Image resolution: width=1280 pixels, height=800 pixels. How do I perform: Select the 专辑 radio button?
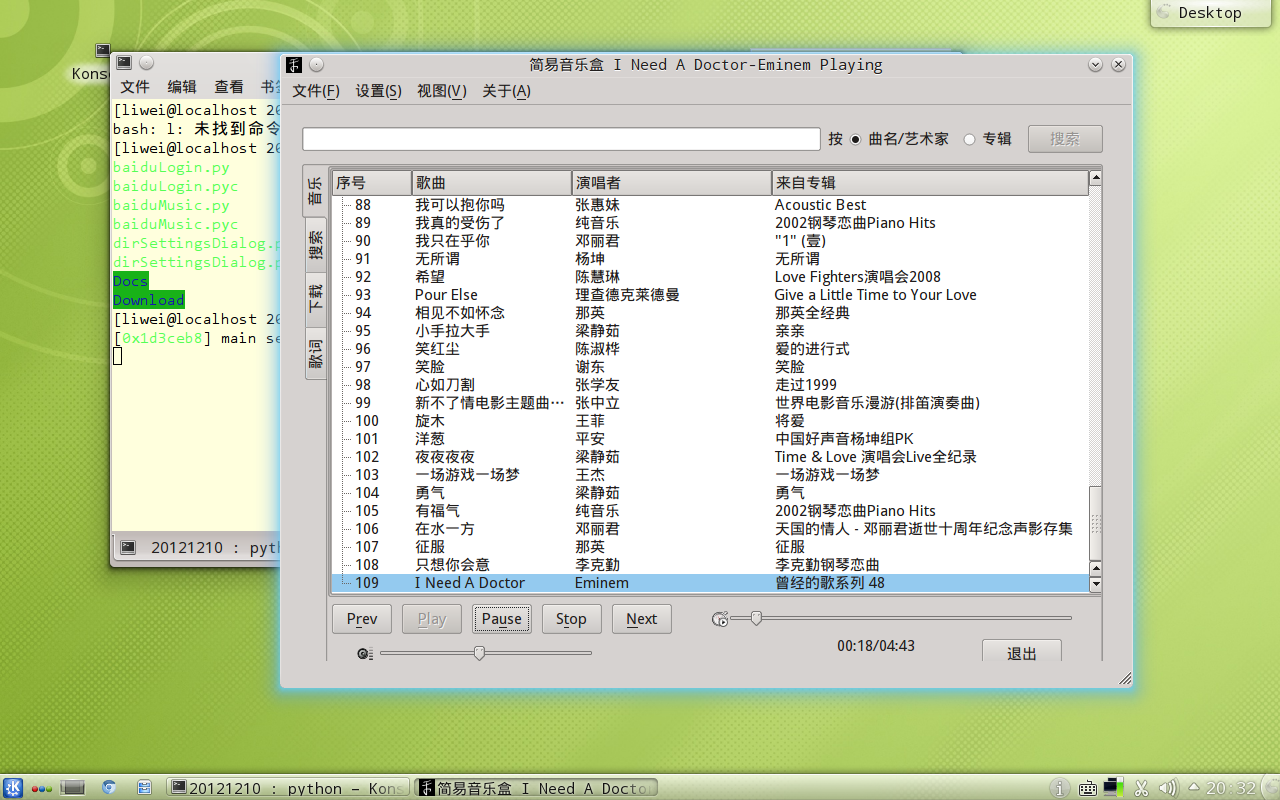969,139
